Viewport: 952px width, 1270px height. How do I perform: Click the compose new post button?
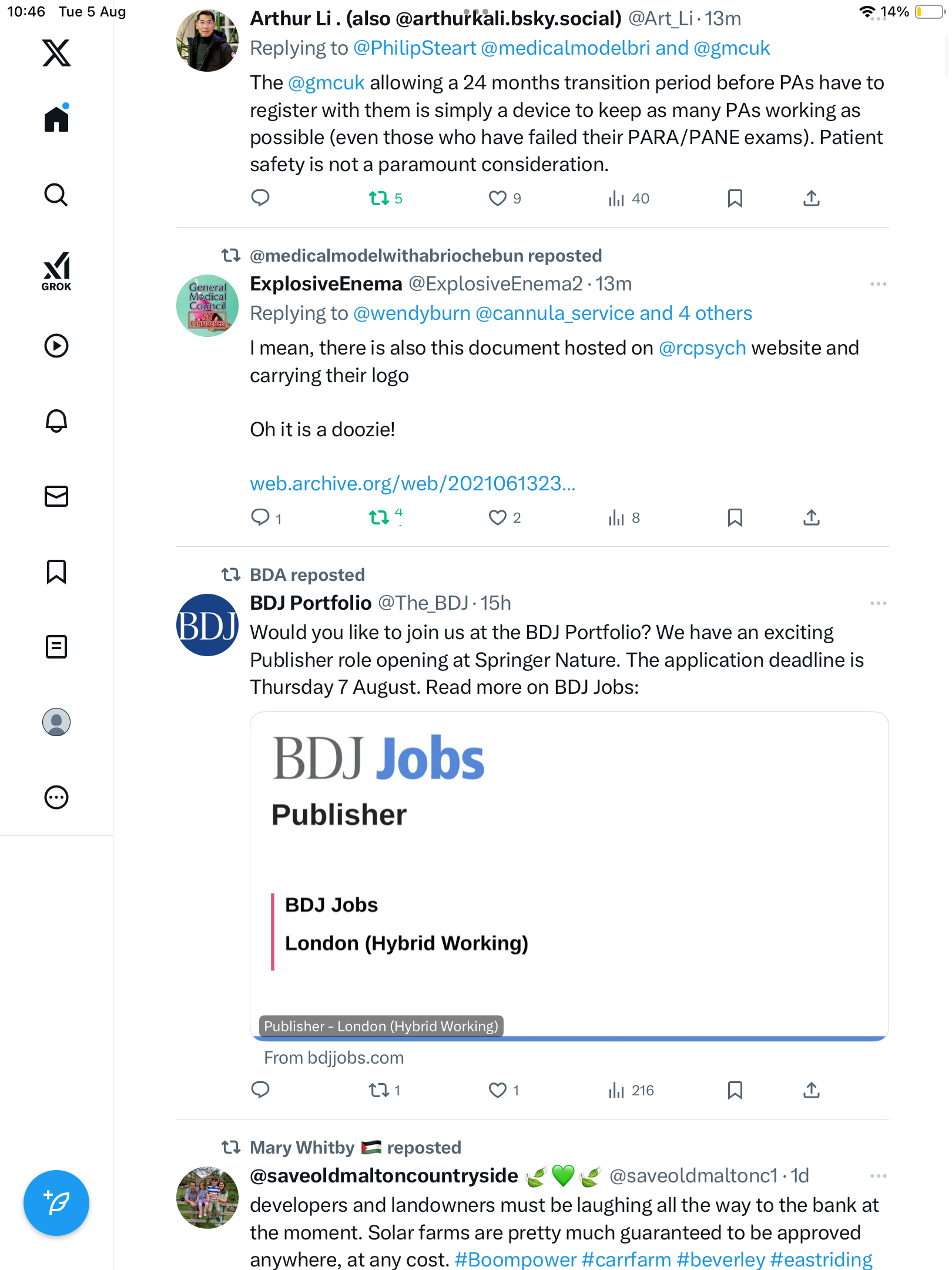pyautogui.click(x=56, y=1203)
